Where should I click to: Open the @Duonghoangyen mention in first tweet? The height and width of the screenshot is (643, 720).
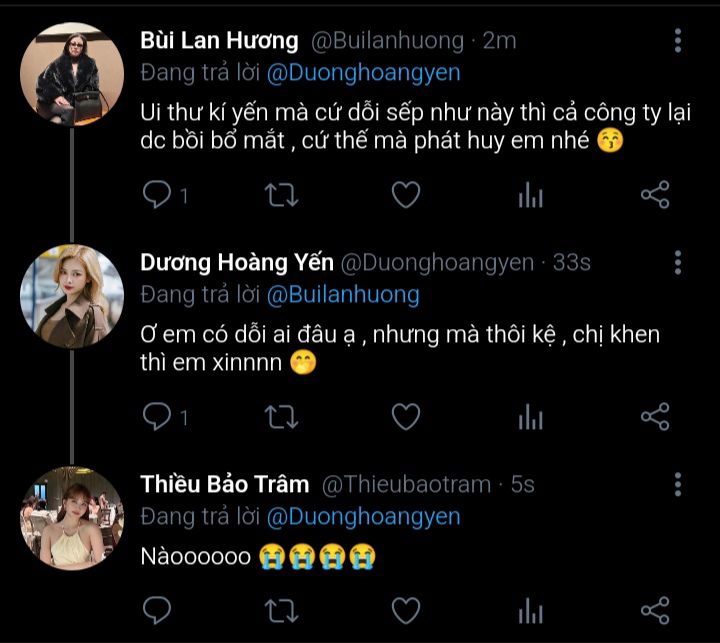[x=366, y=73]
